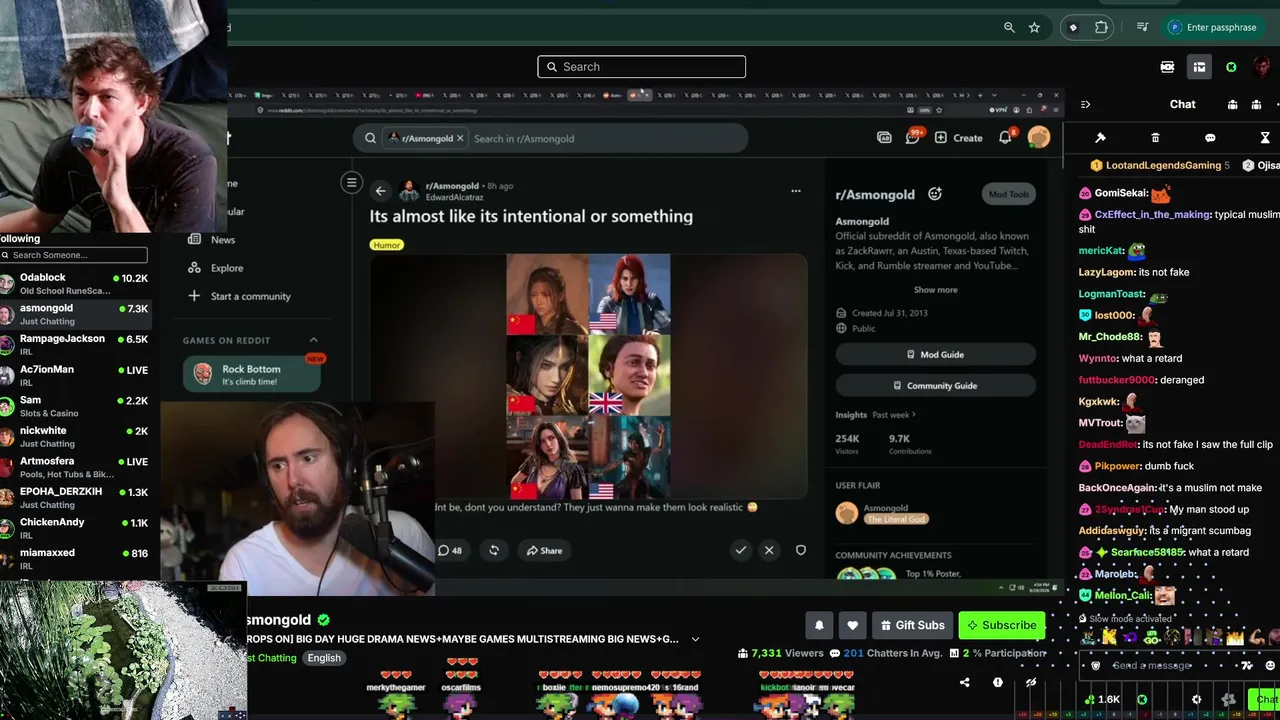This screenshot has width=1280, height=720.
Task: Open Mod Tools for r/Asmongold
Action: (x=1008, y=194)
